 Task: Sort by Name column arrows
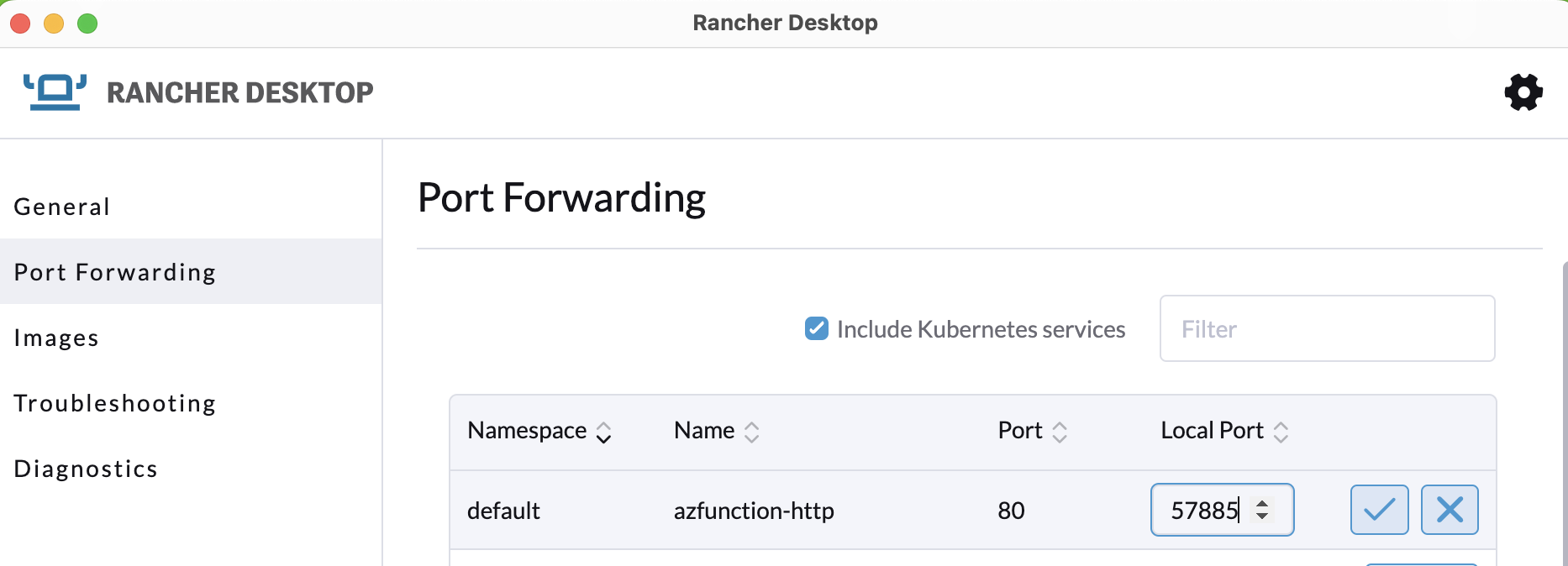pos(751,432)
